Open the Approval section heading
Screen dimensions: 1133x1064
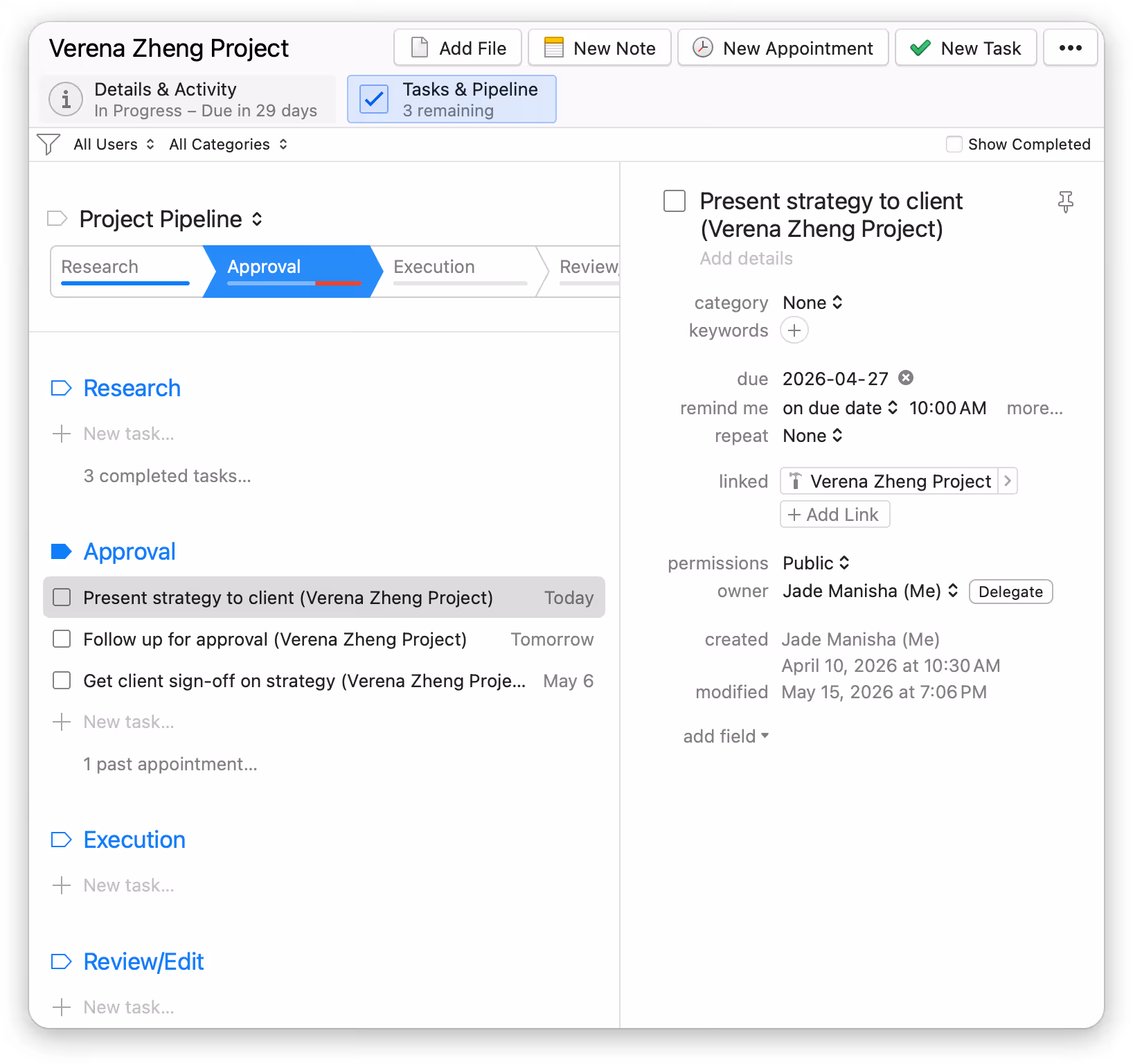click(130, 551)
